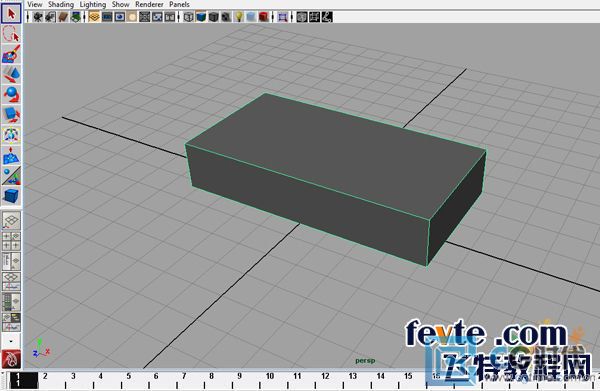Screen dimensions: 600x391
Task: Toggle the Film Gate display
Action: (107, 17)
